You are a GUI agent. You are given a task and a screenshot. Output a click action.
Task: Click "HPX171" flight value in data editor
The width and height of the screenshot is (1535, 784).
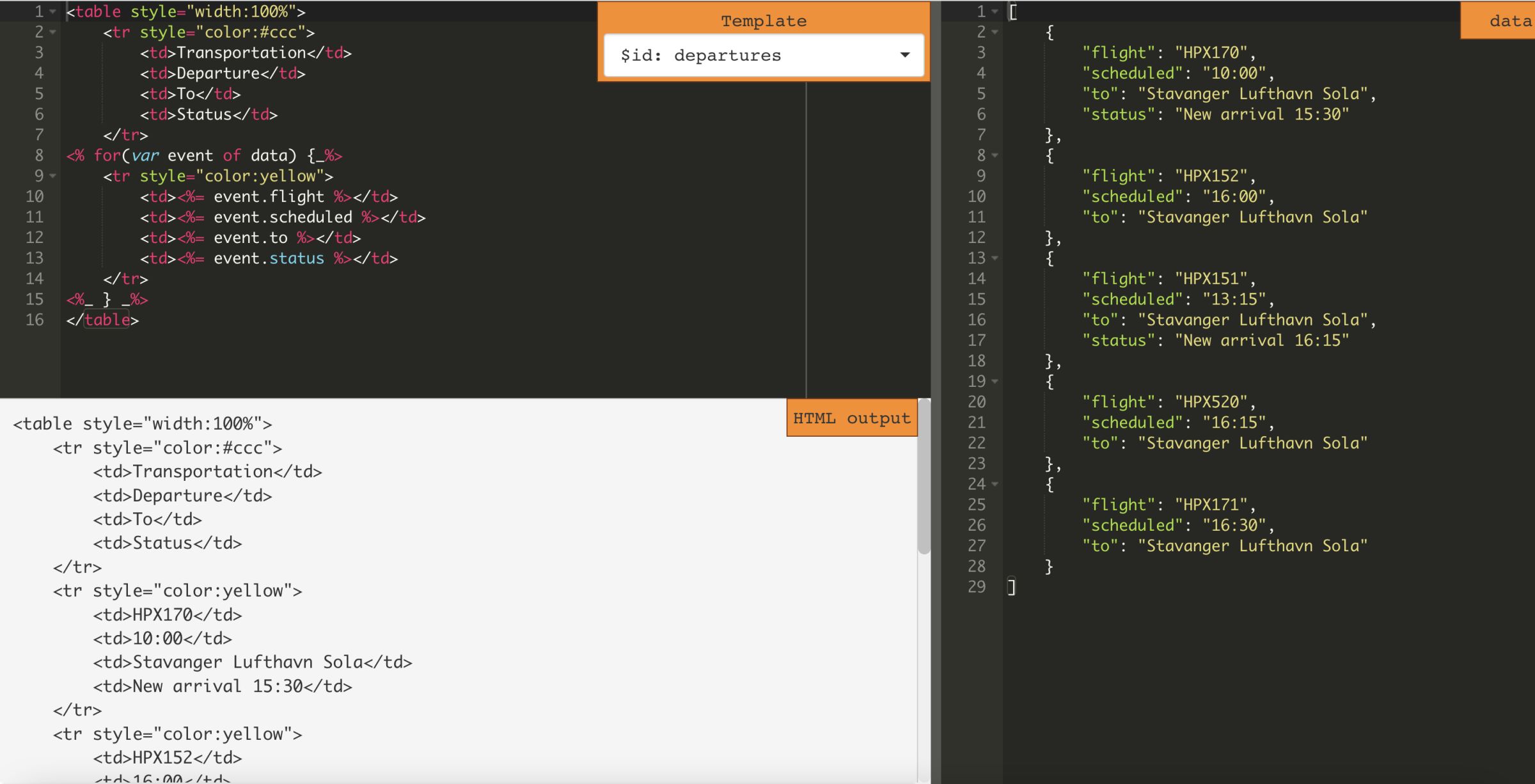1211,505
